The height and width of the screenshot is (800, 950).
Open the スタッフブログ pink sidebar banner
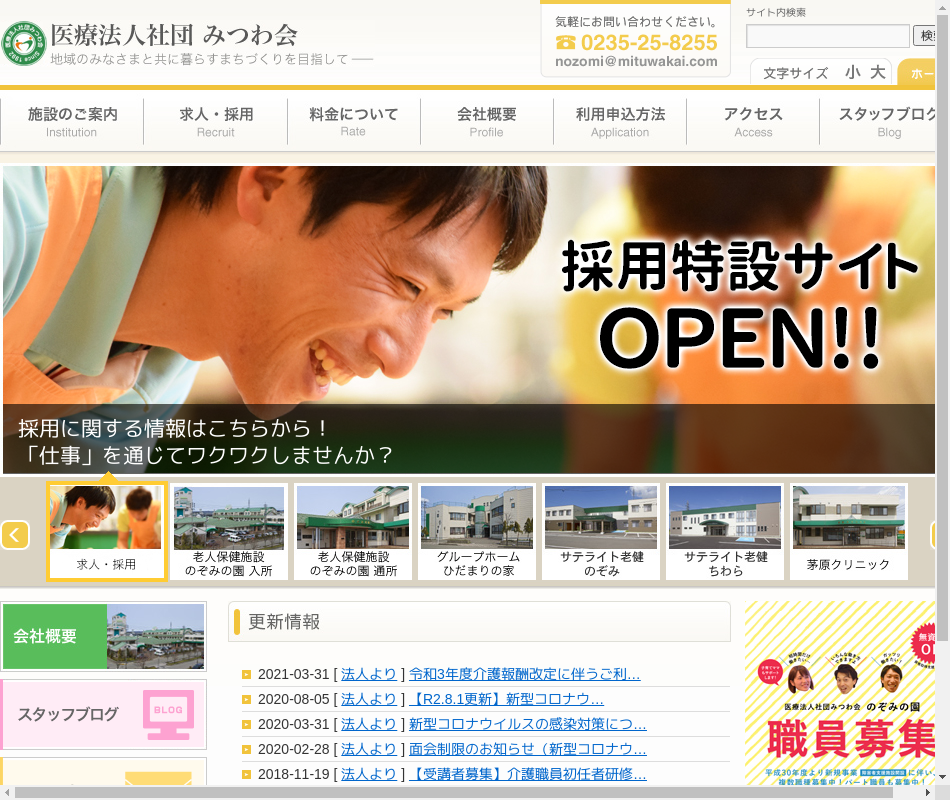[x=104, y=714]
